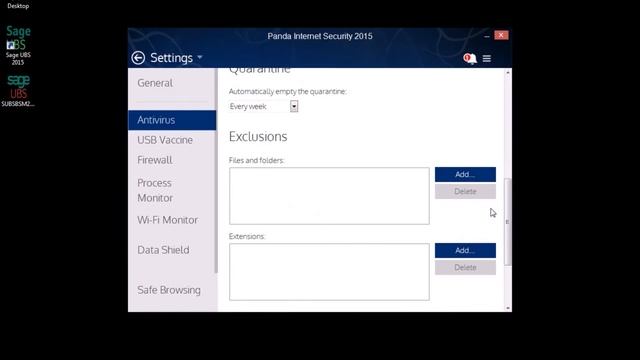
Task: Open the SUBSBSM2 Sage UBS desktop icon
Action: [18, 91]
